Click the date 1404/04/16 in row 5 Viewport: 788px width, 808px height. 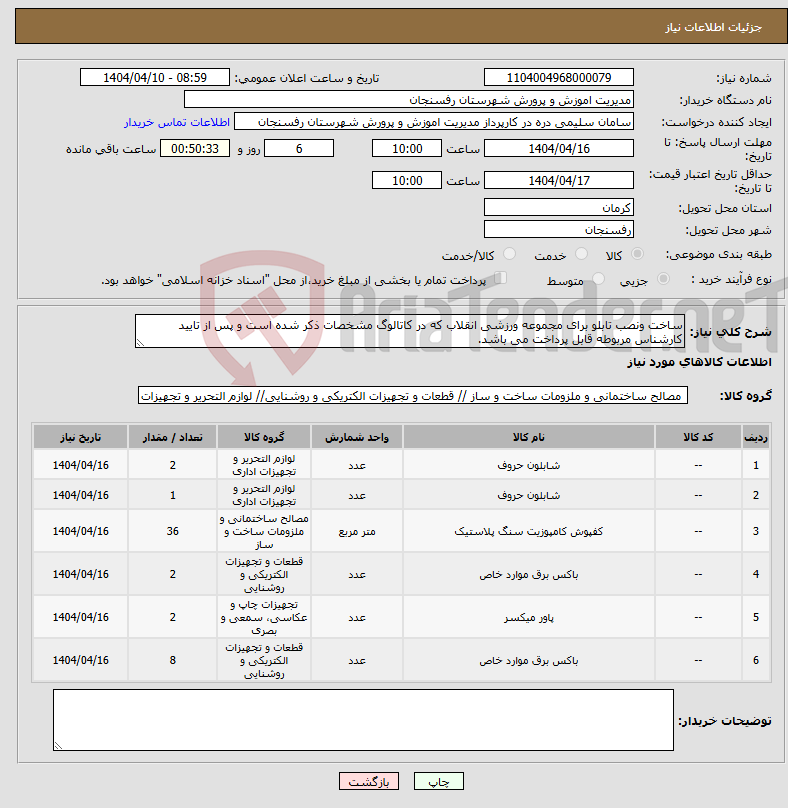pos(80,617)
